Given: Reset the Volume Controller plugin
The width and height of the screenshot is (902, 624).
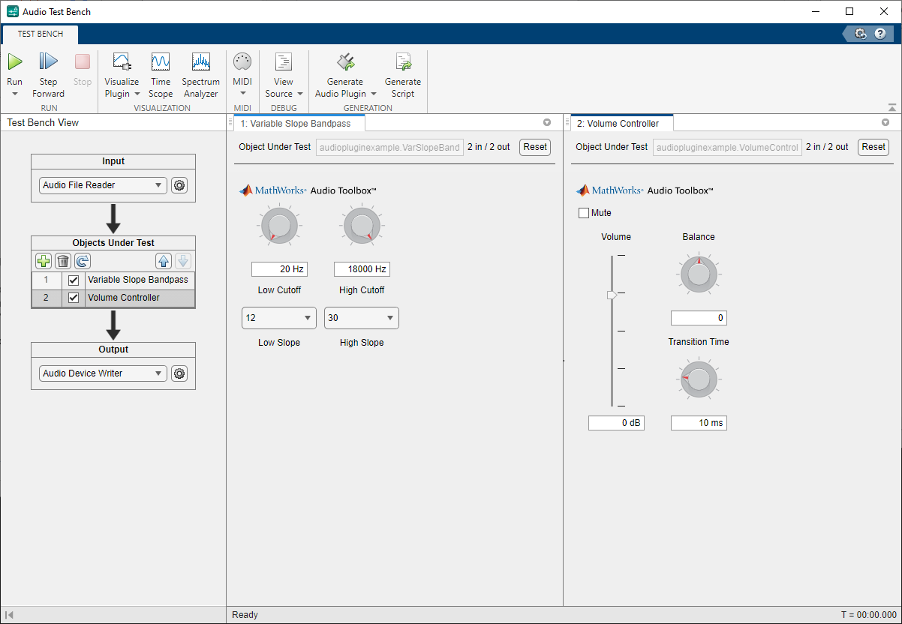Looking at the screenshot, I should point(872,147).
